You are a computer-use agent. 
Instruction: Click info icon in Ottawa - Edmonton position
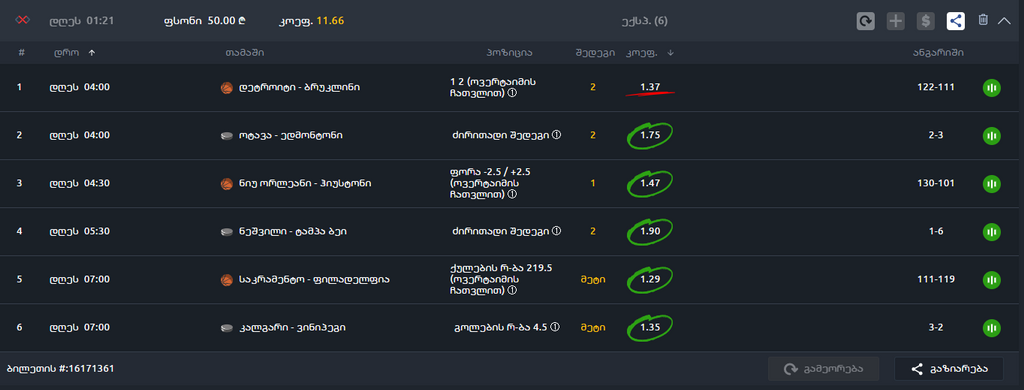(556, 135)
